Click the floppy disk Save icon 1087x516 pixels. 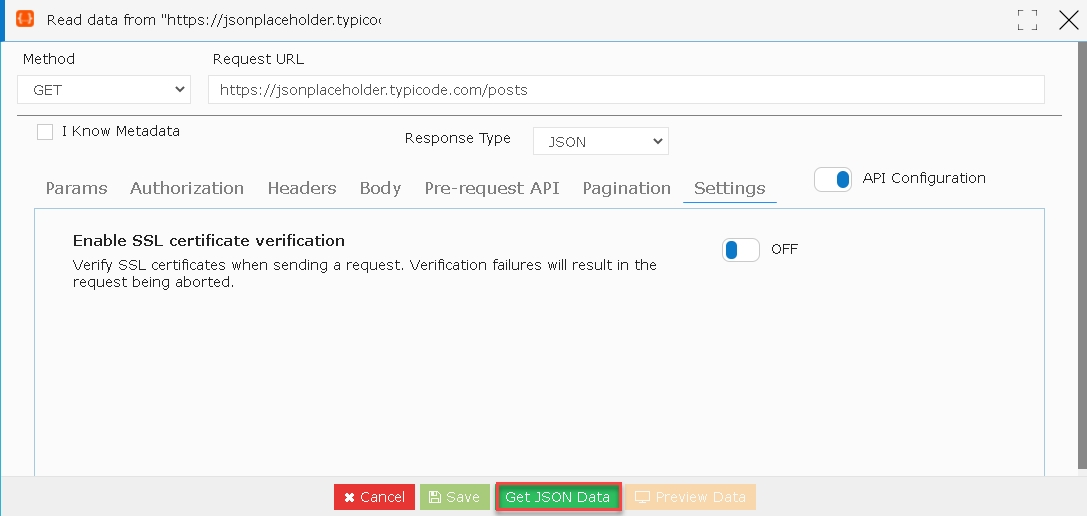click(435, 497)
